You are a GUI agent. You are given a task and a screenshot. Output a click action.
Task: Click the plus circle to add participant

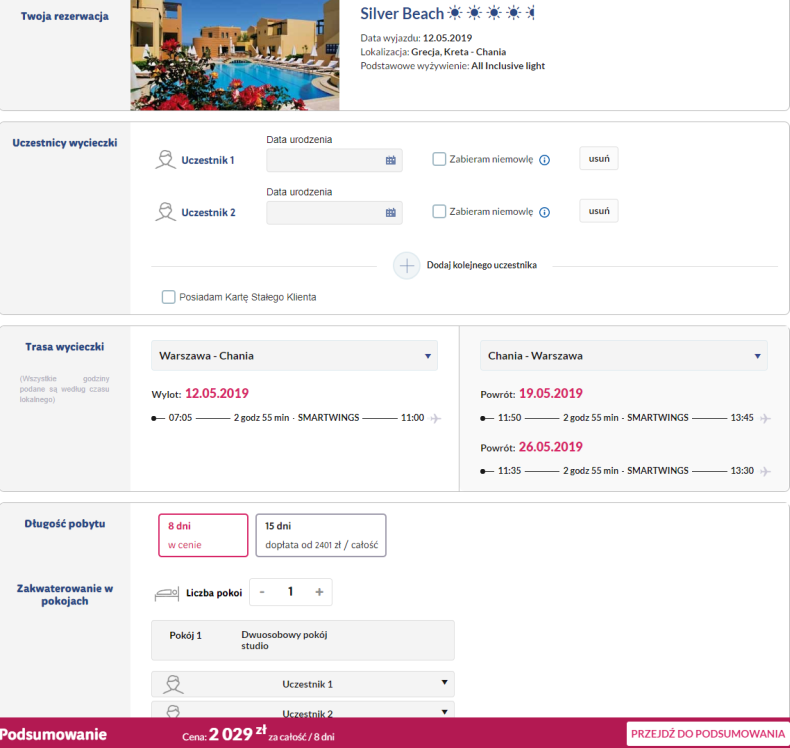pos(407,265)
